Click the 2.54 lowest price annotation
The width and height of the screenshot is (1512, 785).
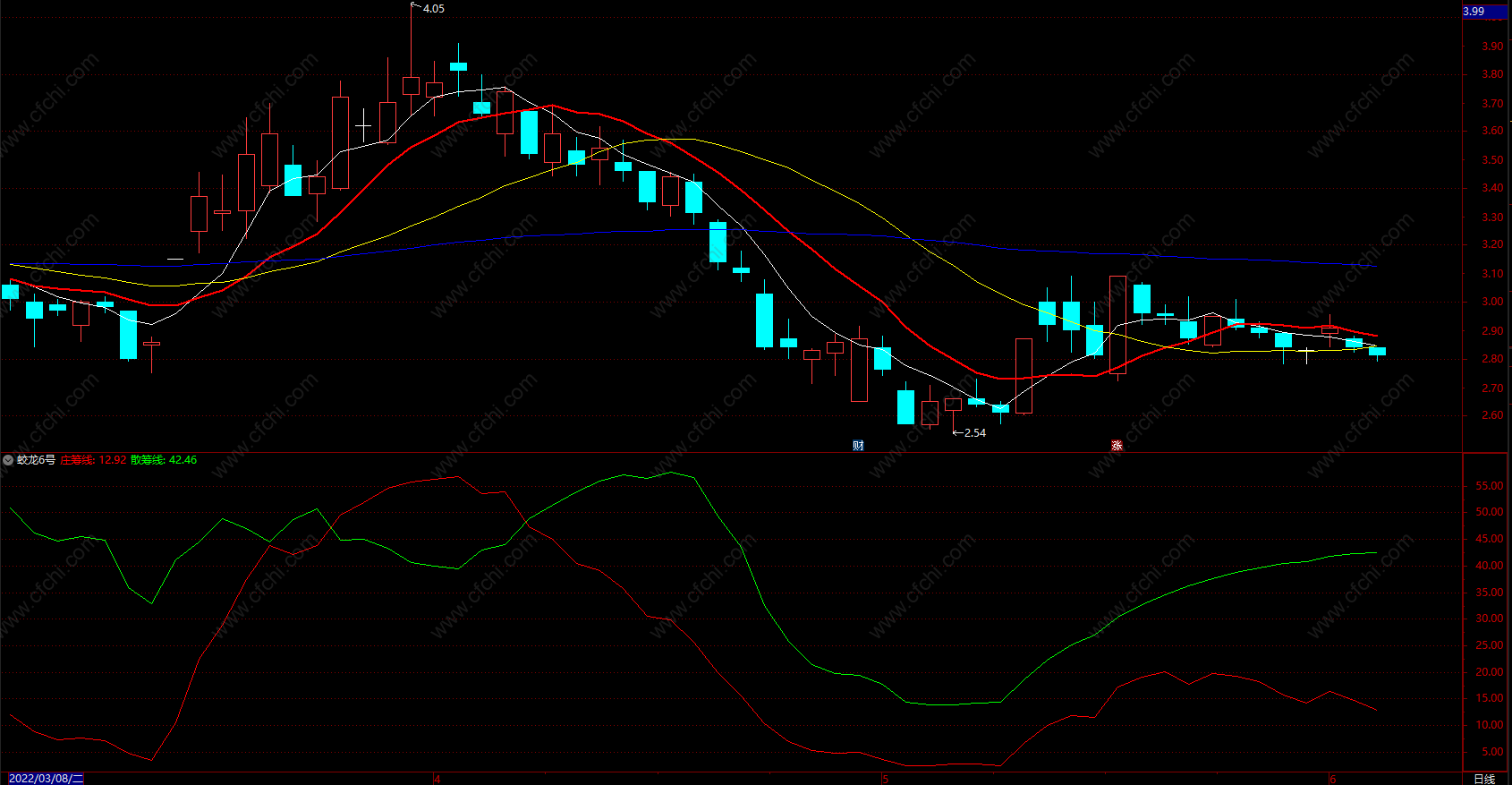tap(975, 433)
